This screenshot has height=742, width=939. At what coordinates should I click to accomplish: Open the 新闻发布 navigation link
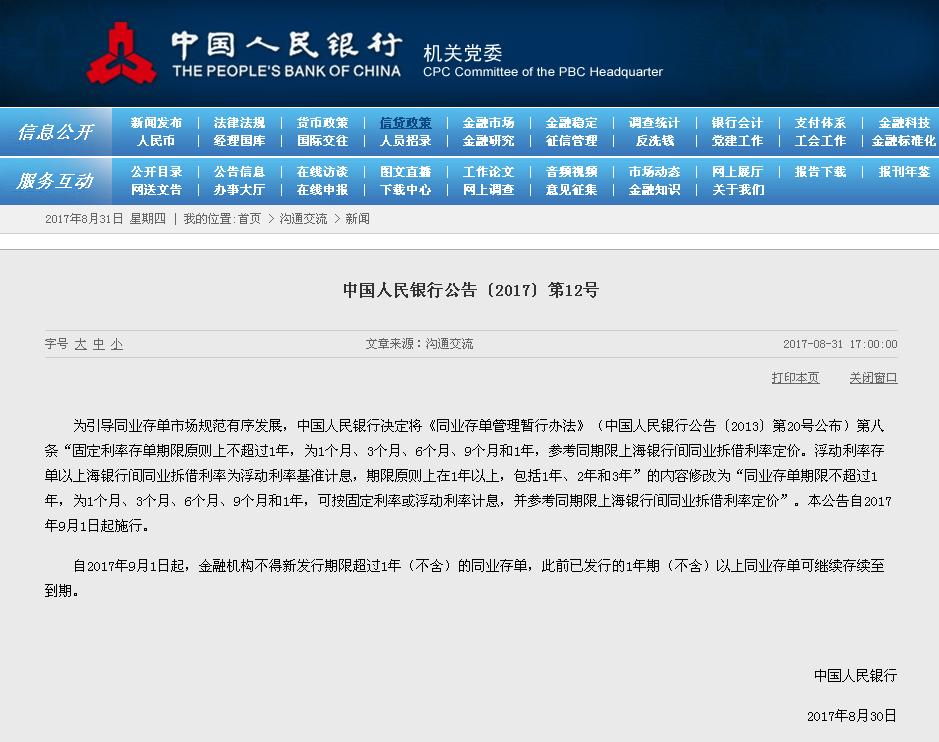[156, 123]
